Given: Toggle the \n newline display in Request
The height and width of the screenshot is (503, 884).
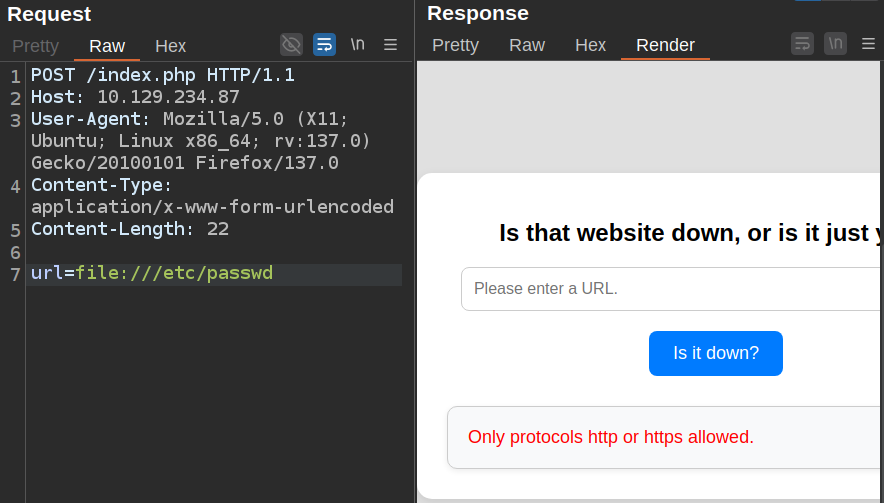Looking at the screenshot, I should (x=357, y=44).
